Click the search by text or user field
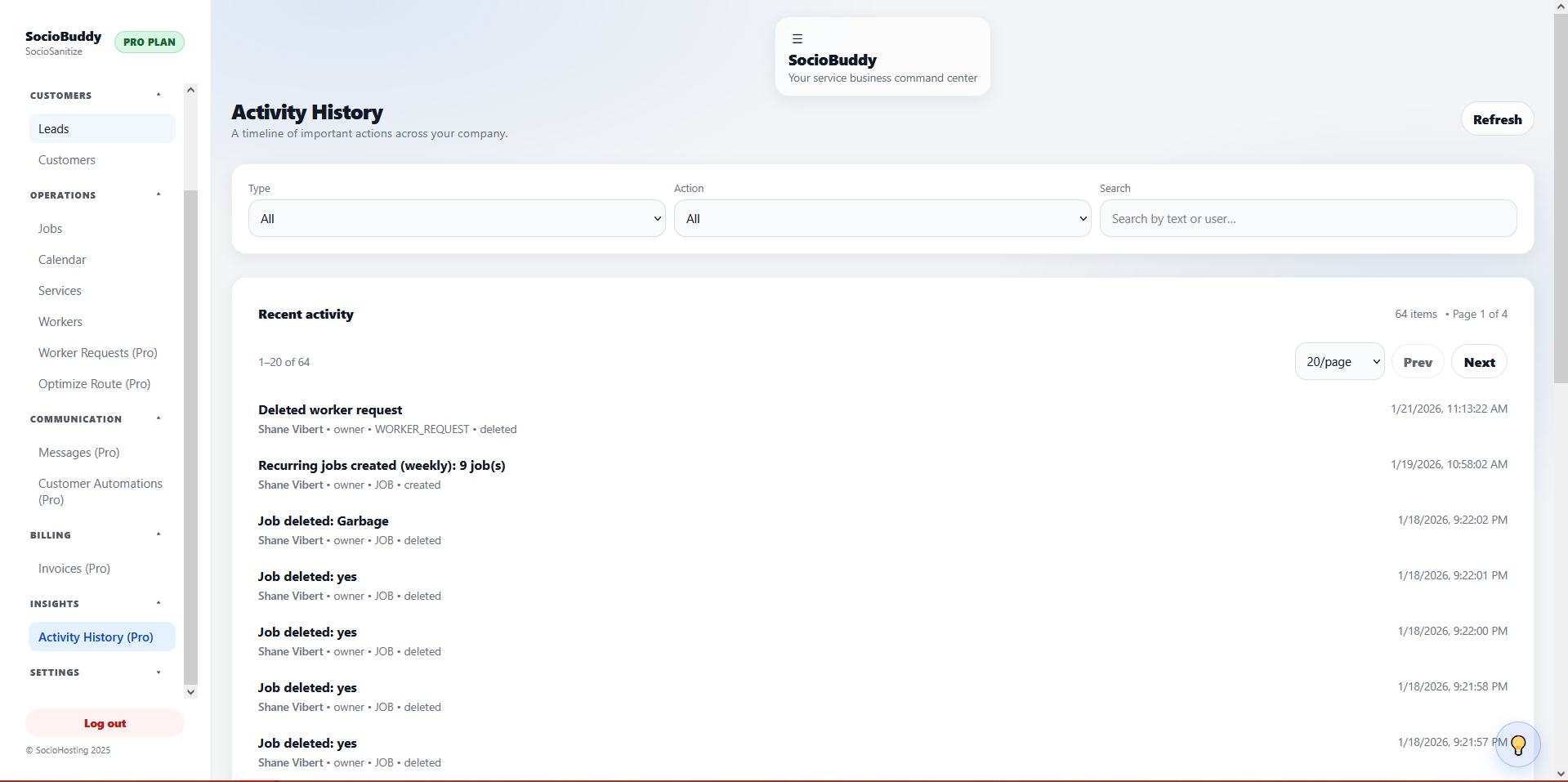Screen dimensions: 1568x782 (x=1307, y=218)
